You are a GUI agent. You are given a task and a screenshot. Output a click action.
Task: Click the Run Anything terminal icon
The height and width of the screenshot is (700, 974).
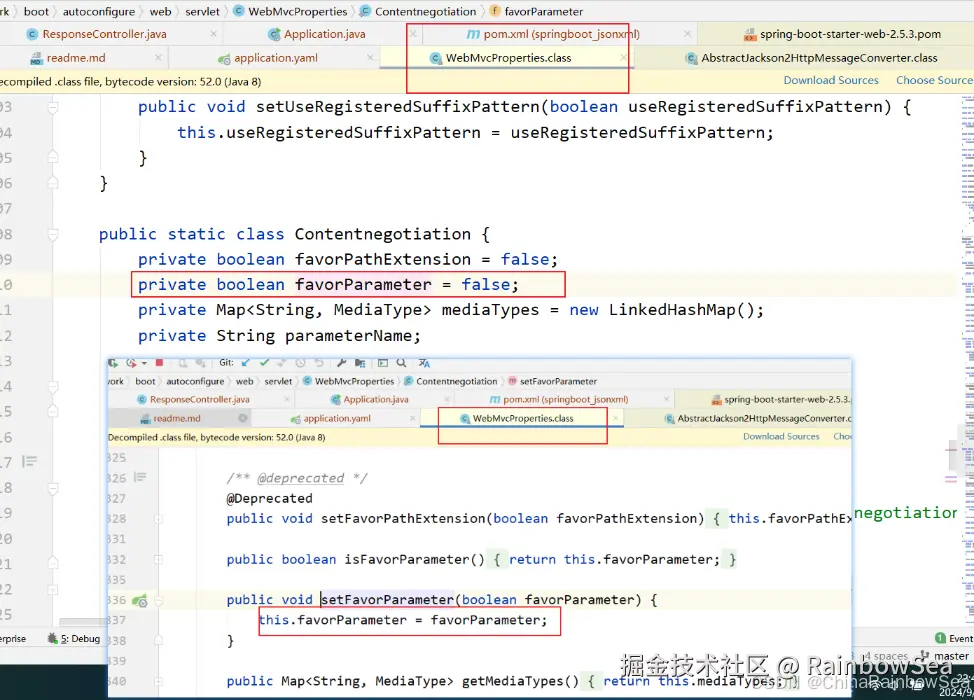[x=383, y=363]
